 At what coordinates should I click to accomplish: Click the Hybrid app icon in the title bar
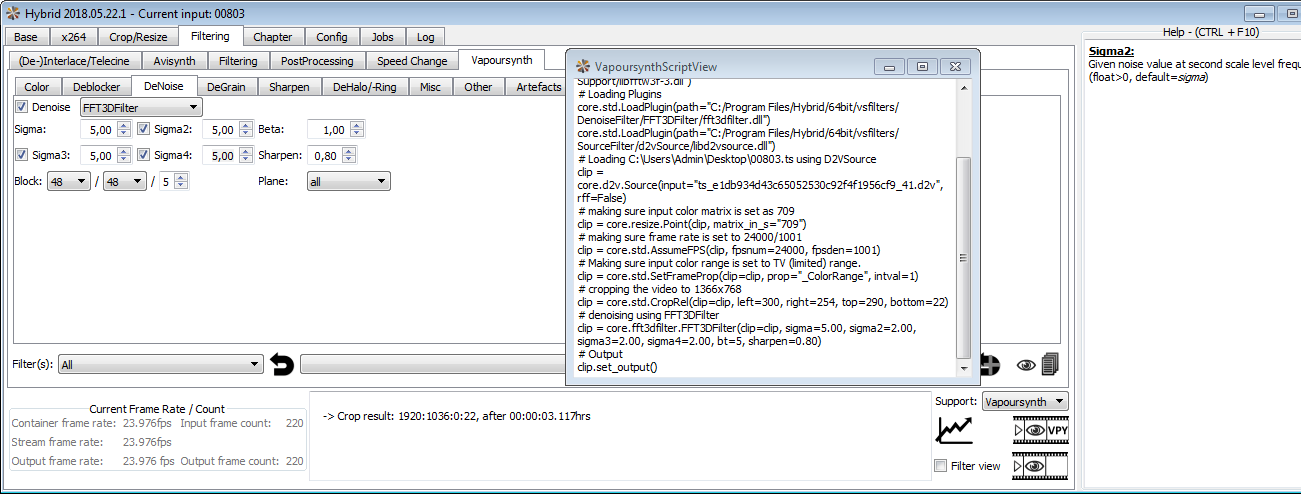pos(13,13)
